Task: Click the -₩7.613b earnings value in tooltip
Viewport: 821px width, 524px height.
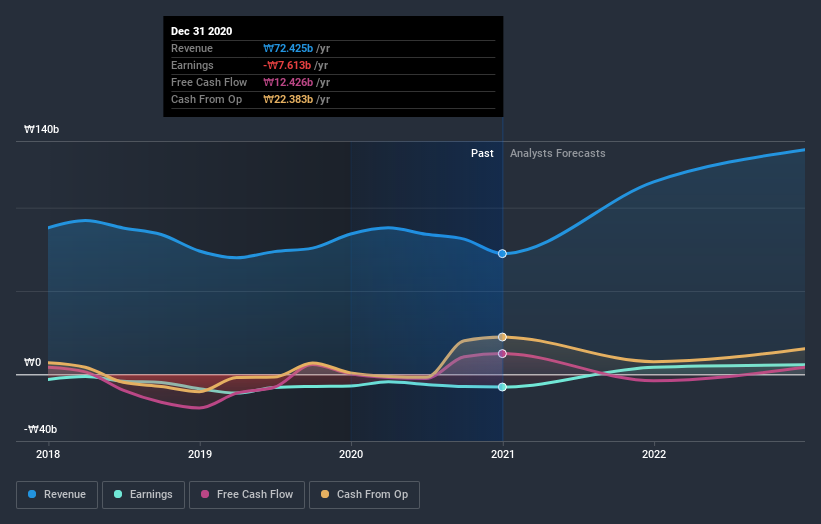Action: point(287,65)
